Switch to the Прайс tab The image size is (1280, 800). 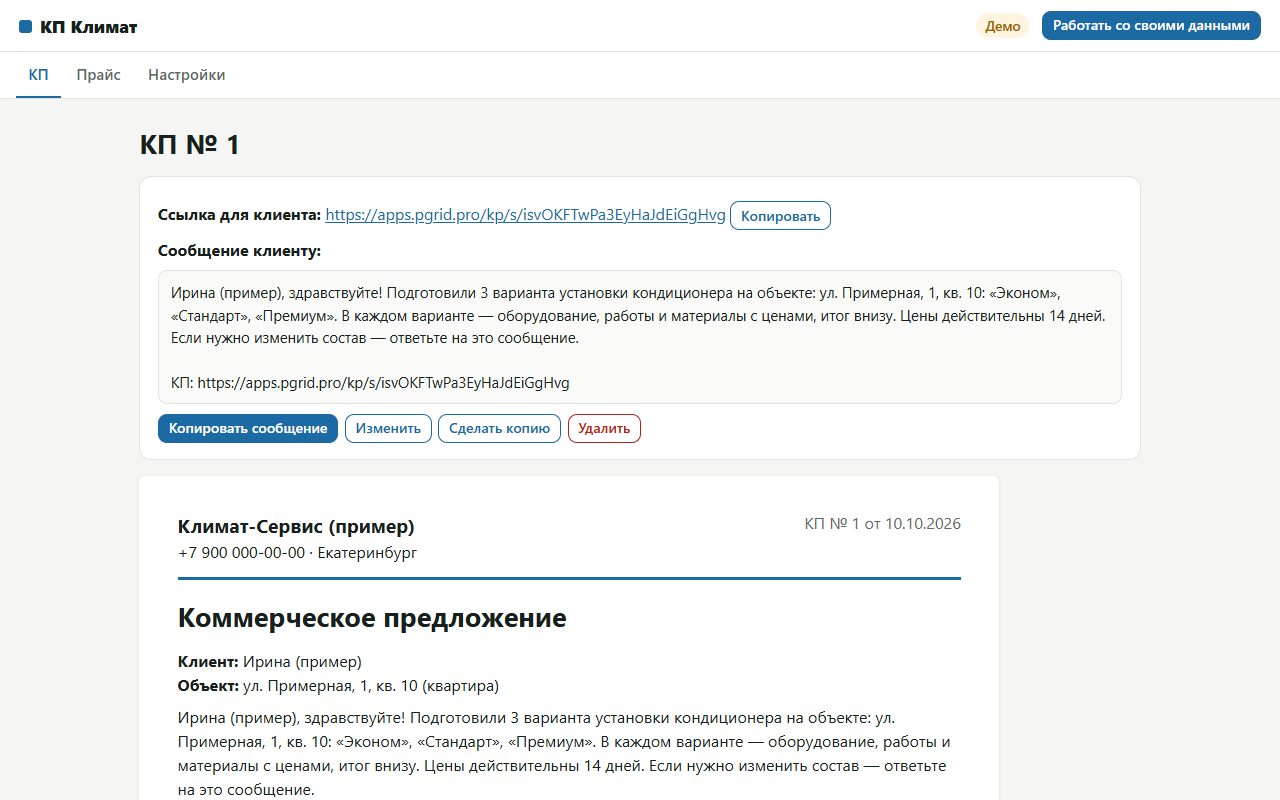click(99, 75)
